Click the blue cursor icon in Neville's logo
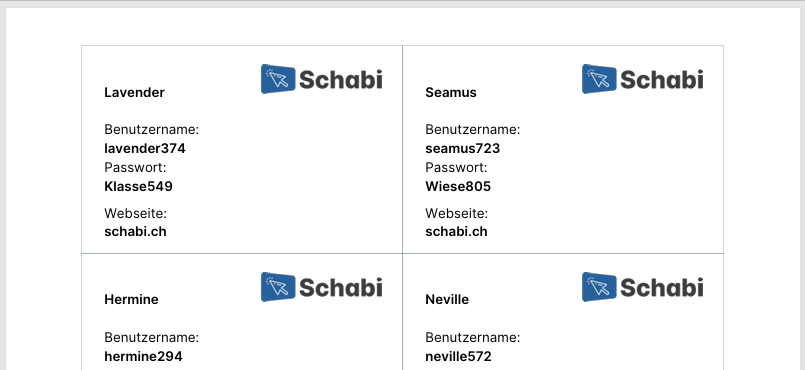This screenshot has height=370, width=805. (x=599, y=287)
